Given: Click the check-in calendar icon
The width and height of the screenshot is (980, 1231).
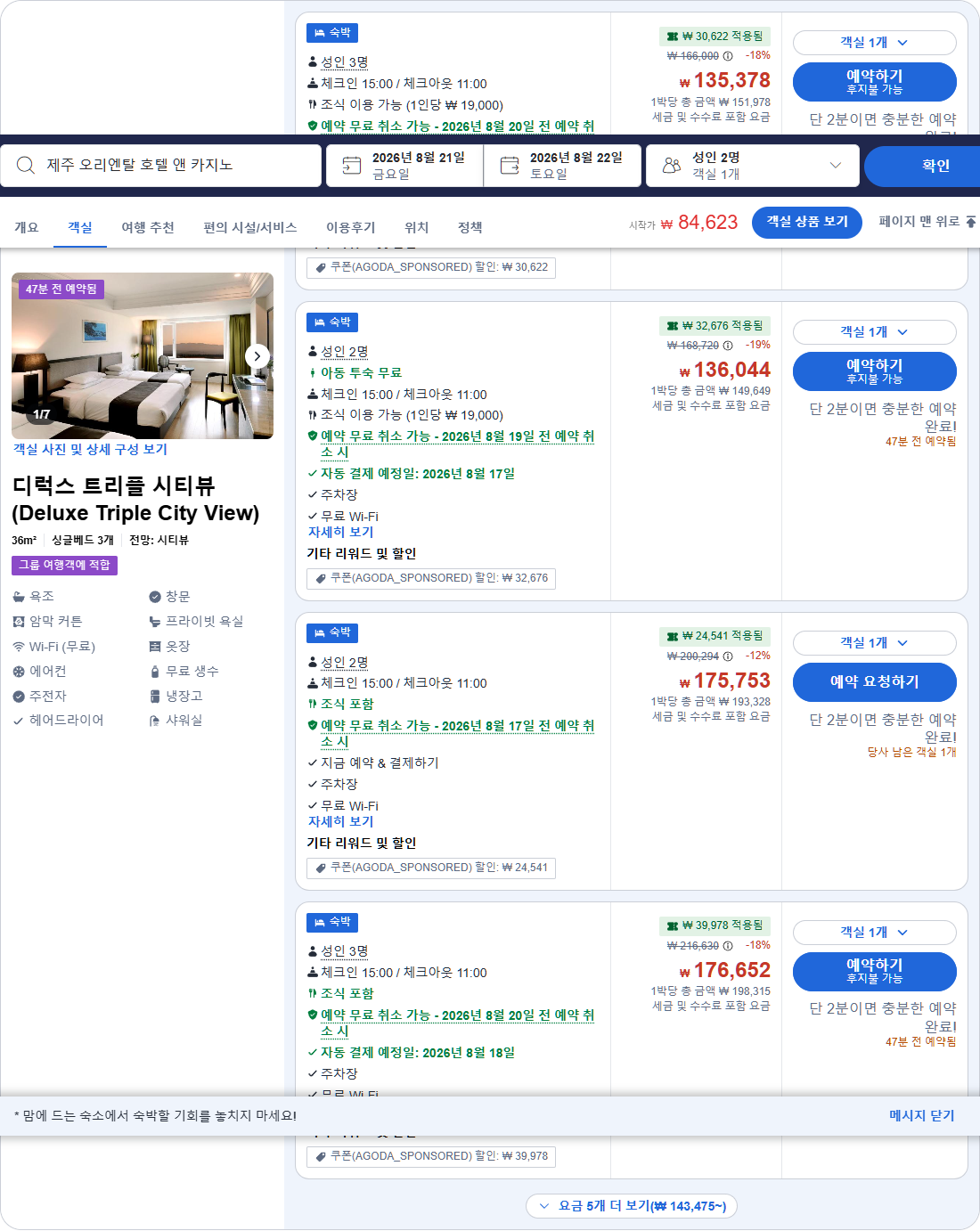Looking at the screenshot, I should [x=352, y=166].
